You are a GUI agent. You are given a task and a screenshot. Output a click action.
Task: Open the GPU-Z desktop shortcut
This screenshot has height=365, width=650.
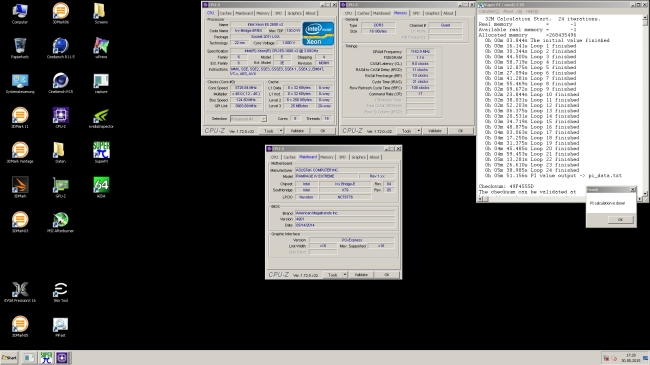pos(61,187)
